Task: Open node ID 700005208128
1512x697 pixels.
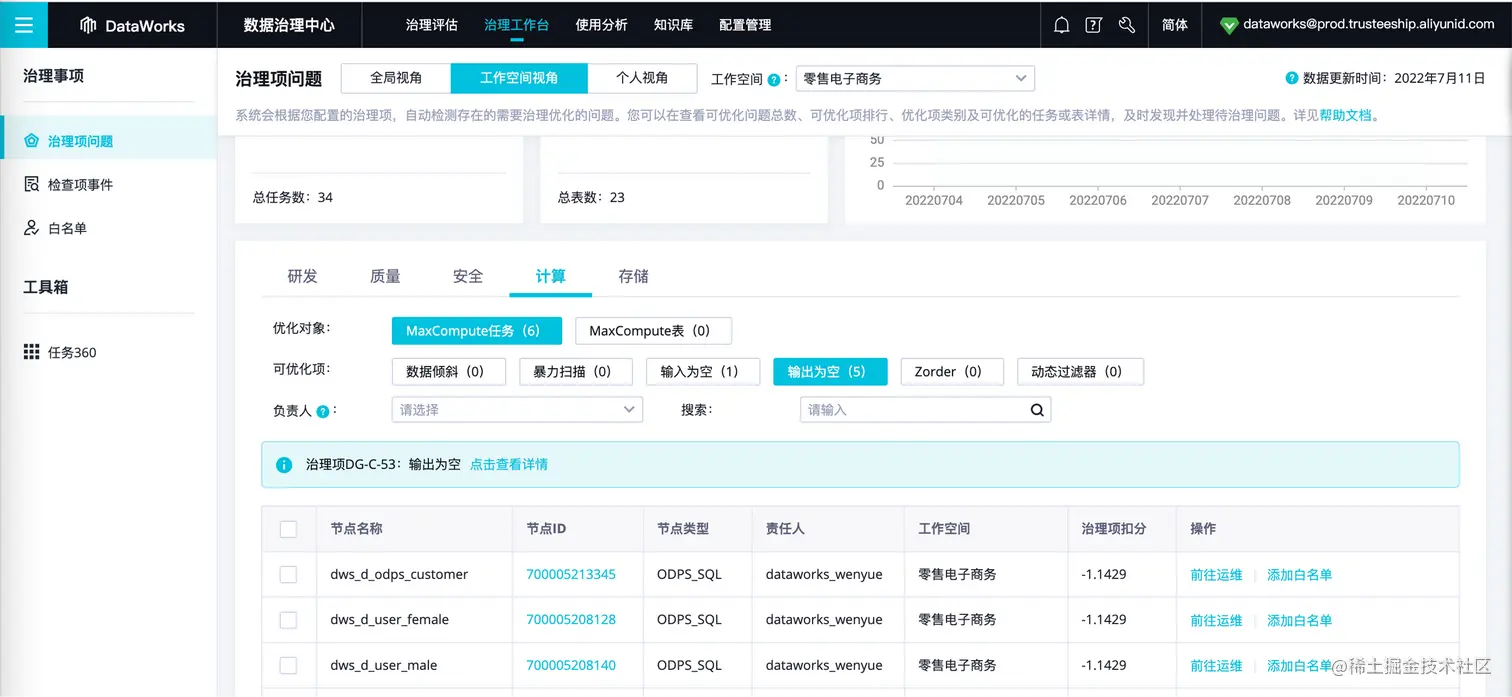Action: 571,620
